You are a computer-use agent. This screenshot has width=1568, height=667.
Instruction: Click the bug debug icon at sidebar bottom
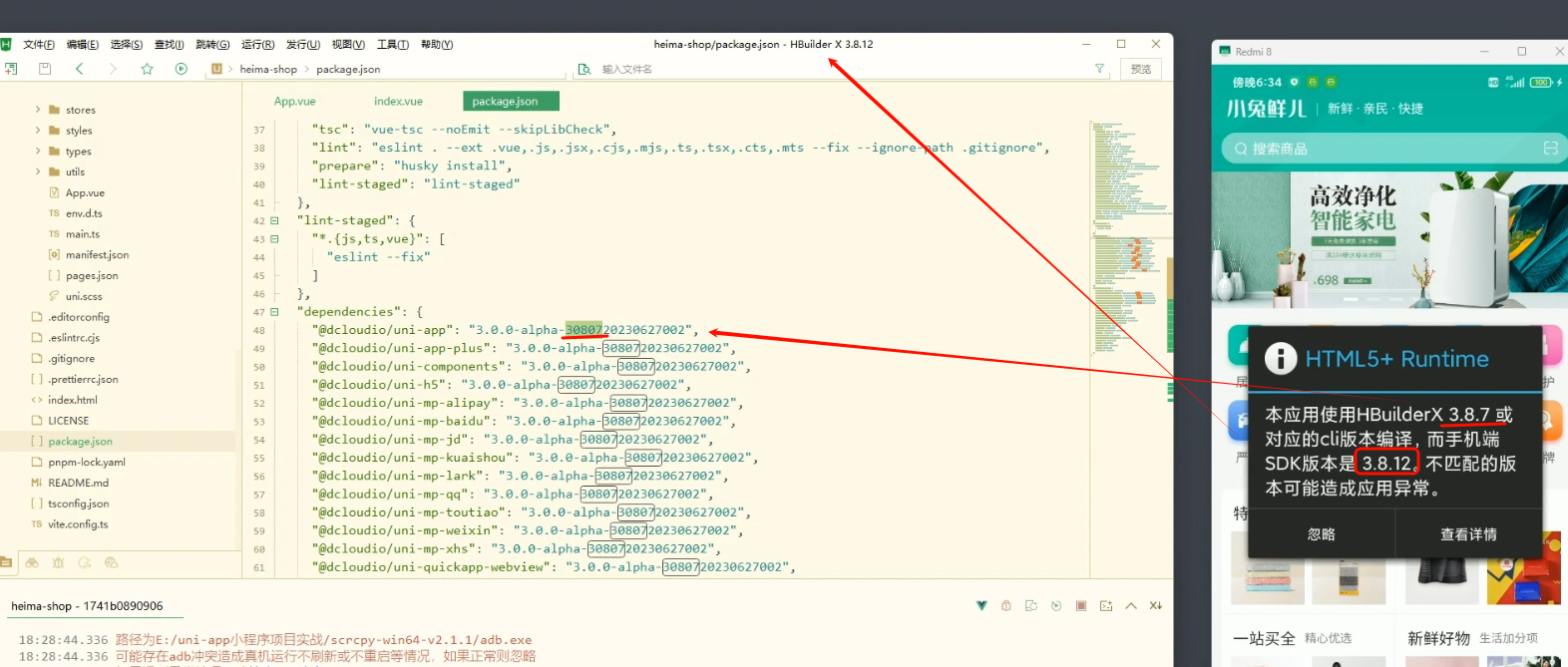tap(58, 562)
